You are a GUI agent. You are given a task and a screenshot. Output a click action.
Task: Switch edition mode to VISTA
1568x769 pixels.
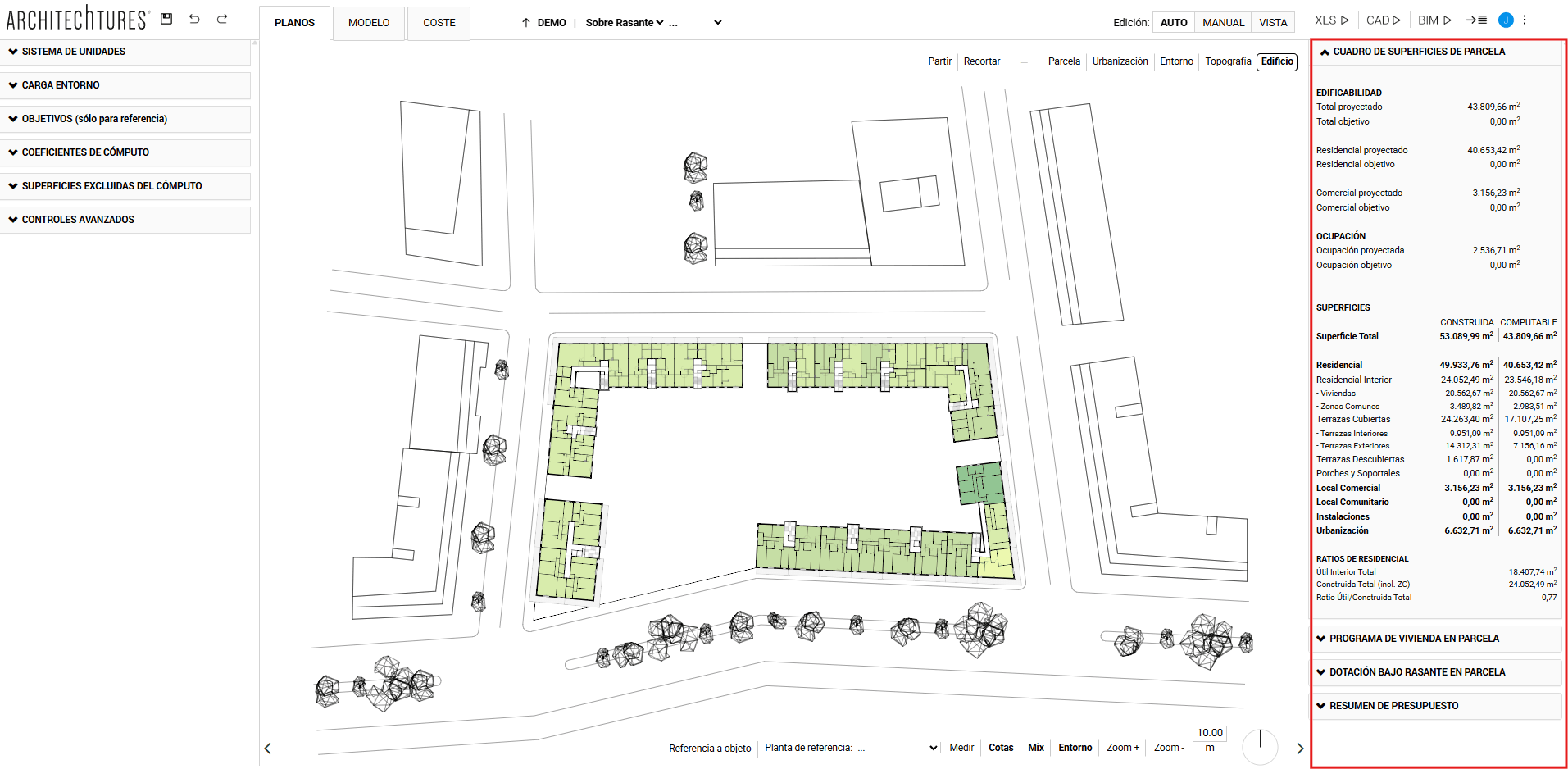click(1273, 22)
